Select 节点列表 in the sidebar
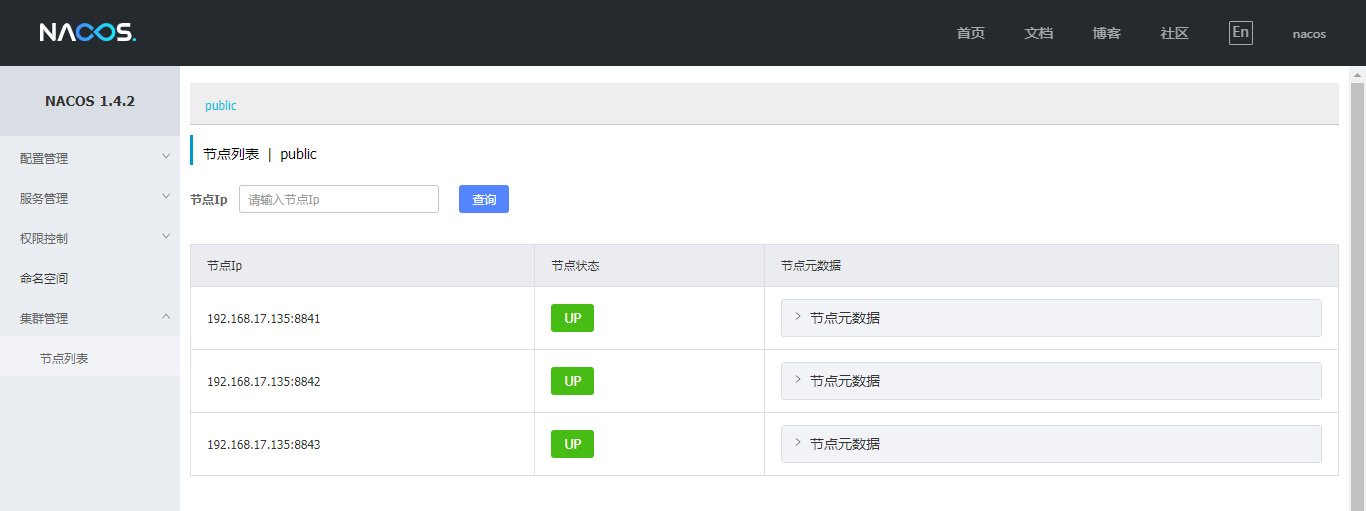This screenshot has height=511, width=1366. [x=64, y=358]
